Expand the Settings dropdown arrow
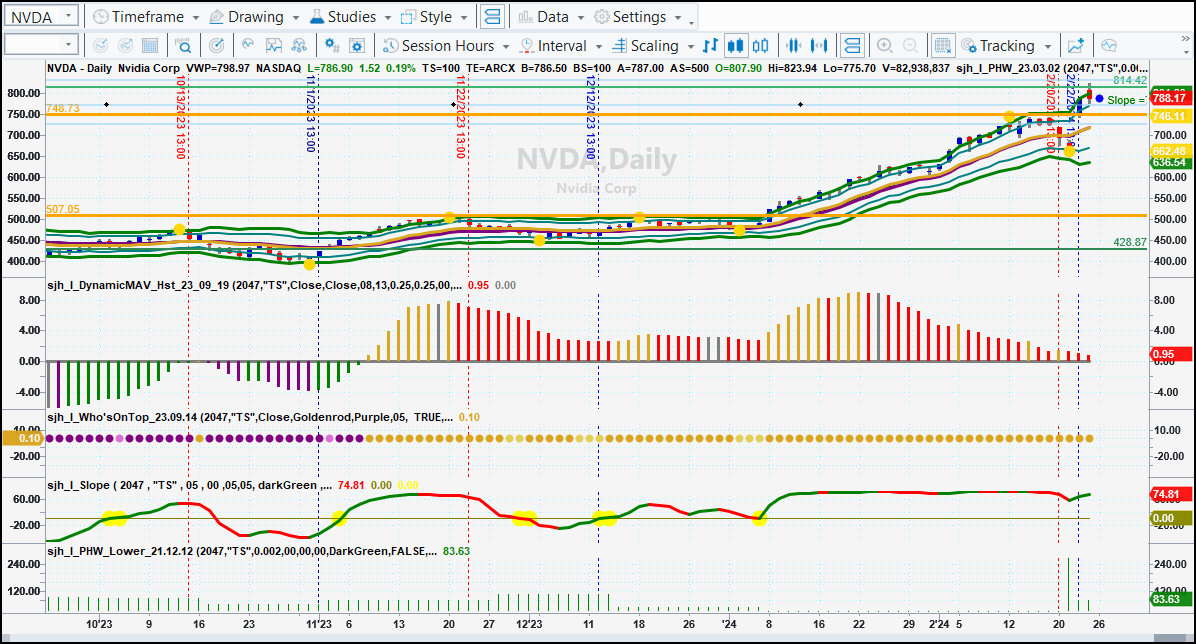The image size is (1196, 644). pyautogui.click(x=677, y=18)
